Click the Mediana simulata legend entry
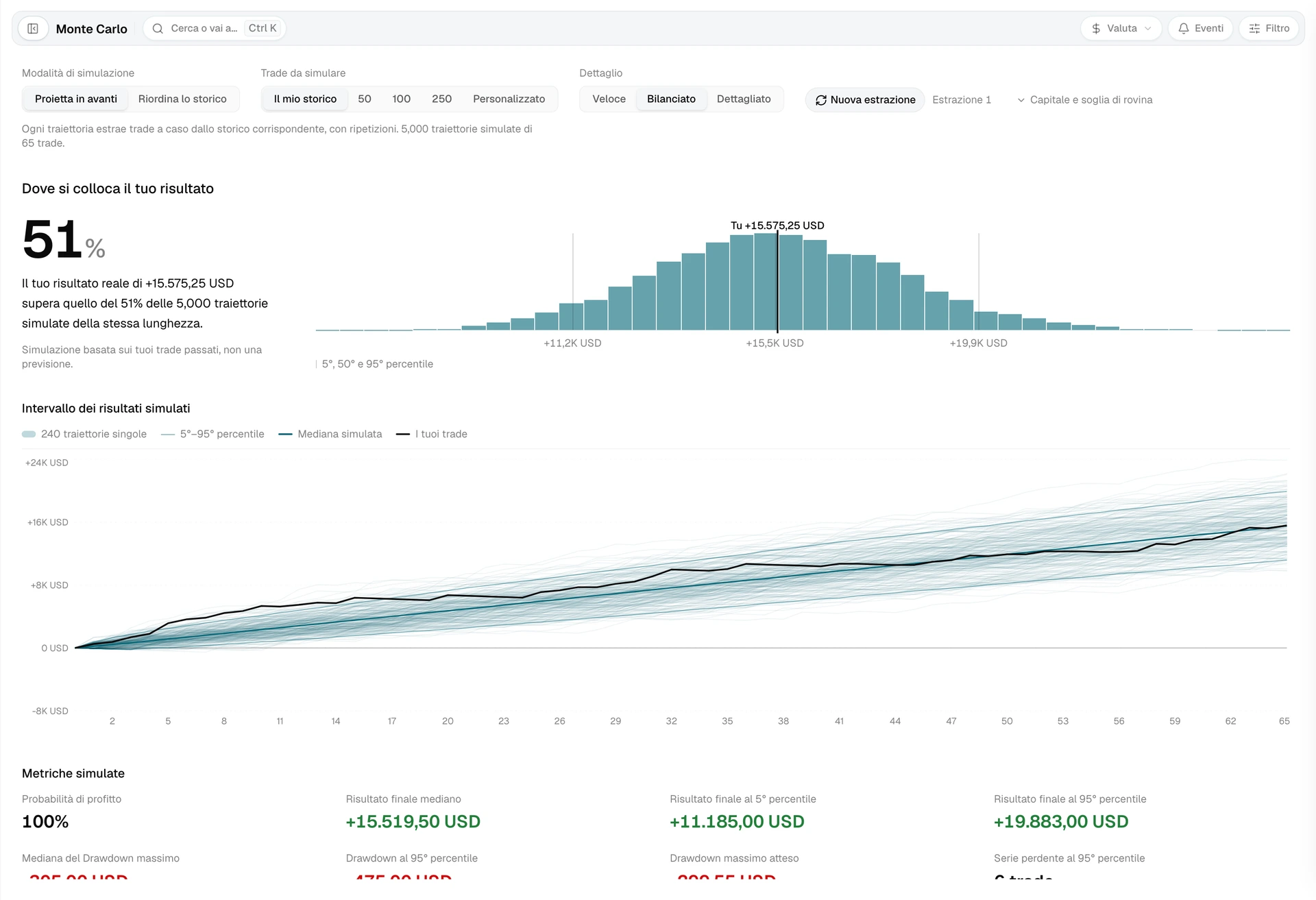 pos(330,435)
